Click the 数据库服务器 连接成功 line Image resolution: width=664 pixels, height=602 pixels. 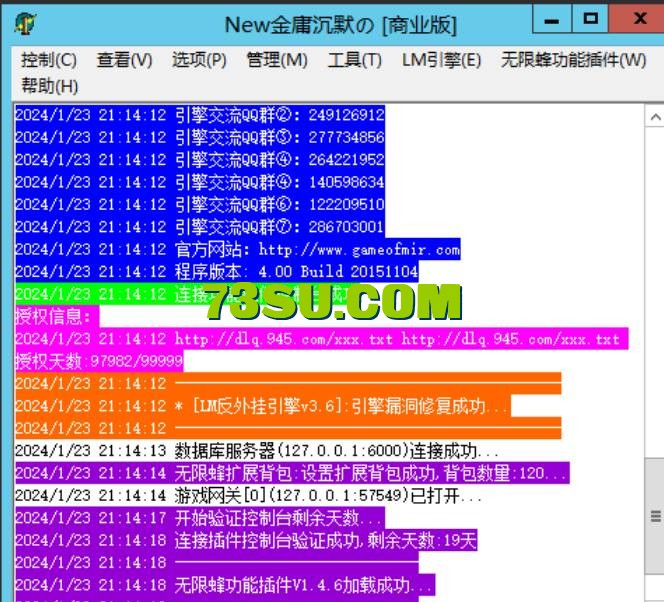tap(257, 451)
